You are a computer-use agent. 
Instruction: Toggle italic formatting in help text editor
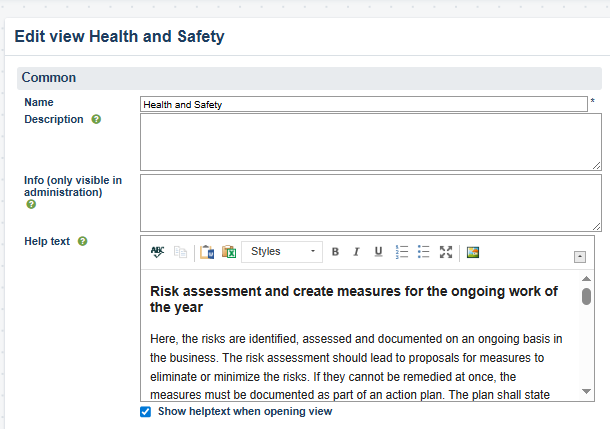(356, 252)
